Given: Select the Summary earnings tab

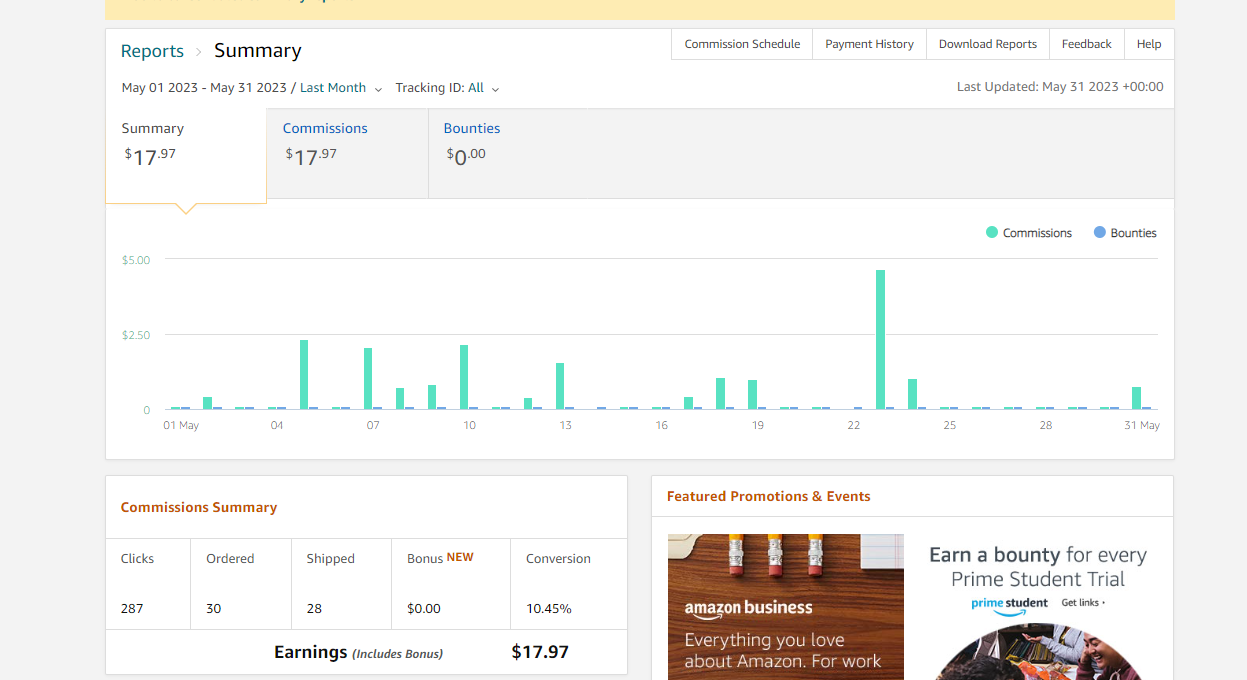Looking at the screenshot, I should click(x=186, y=156).
